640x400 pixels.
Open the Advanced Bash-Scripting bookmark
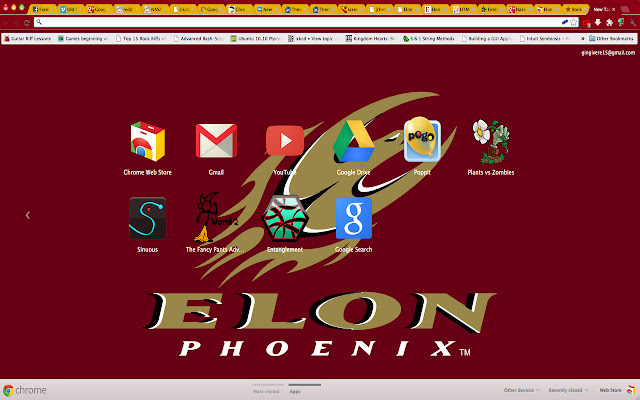(x=199, y=39)
